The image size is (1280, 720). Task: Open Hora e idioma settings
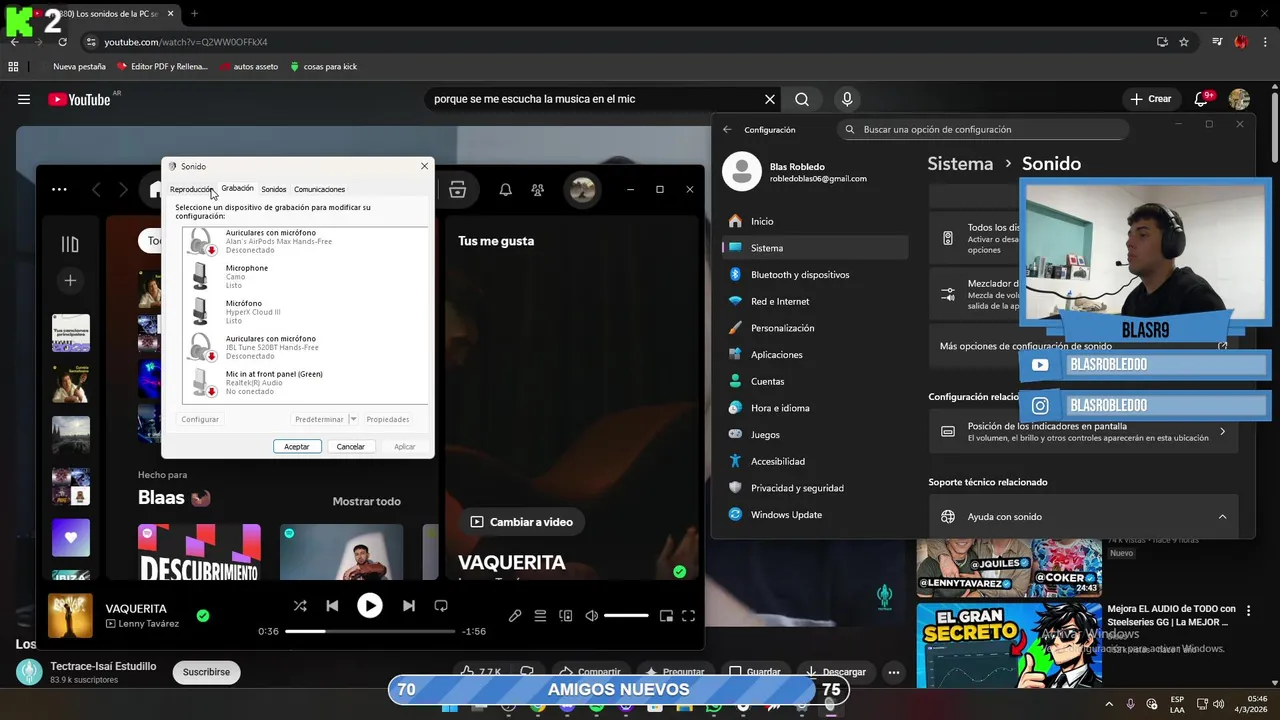pyautogui.click(x=815, y=408)
